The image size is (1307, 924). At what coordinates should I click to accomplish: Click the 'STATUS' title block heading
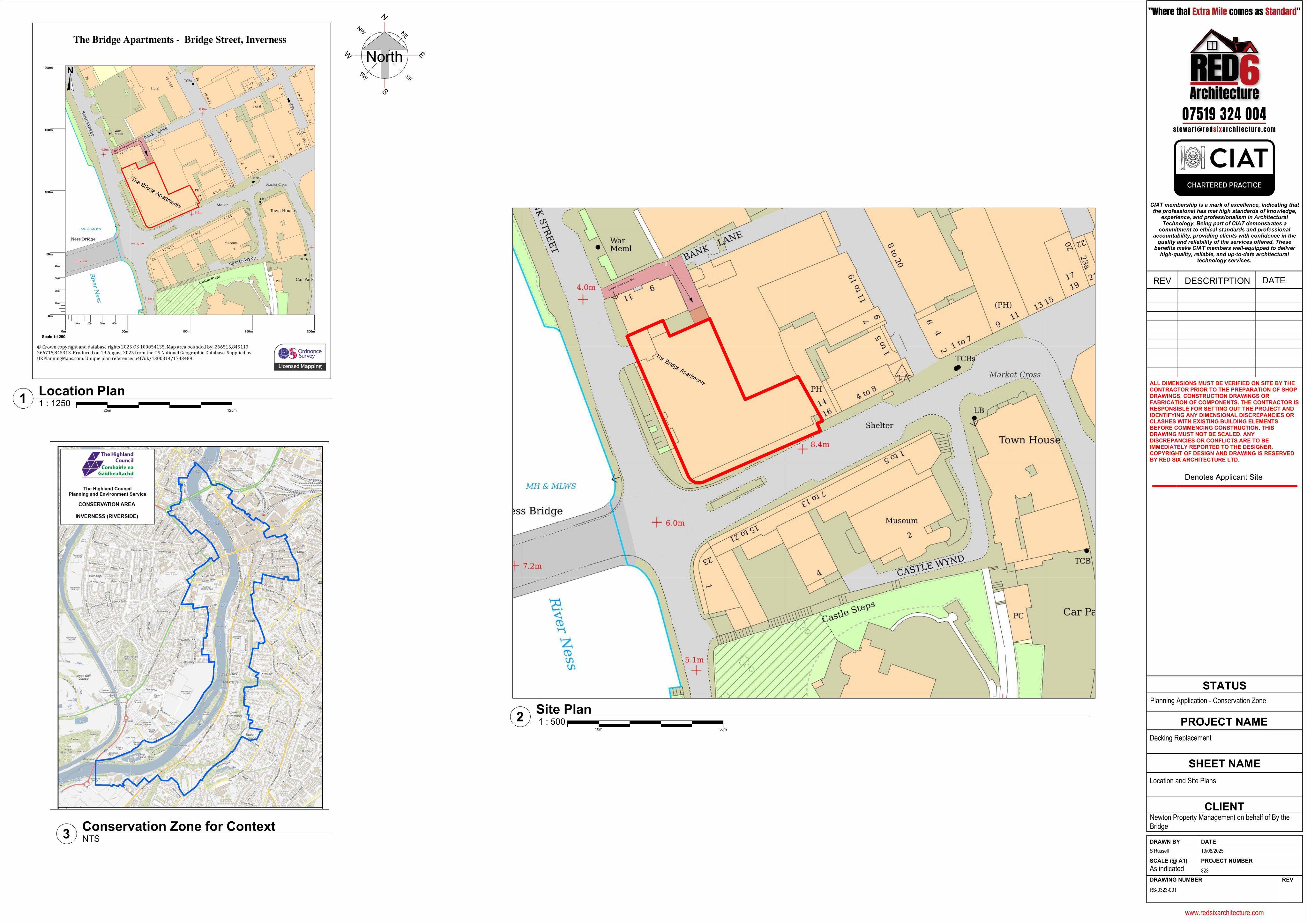[1224, 686]
